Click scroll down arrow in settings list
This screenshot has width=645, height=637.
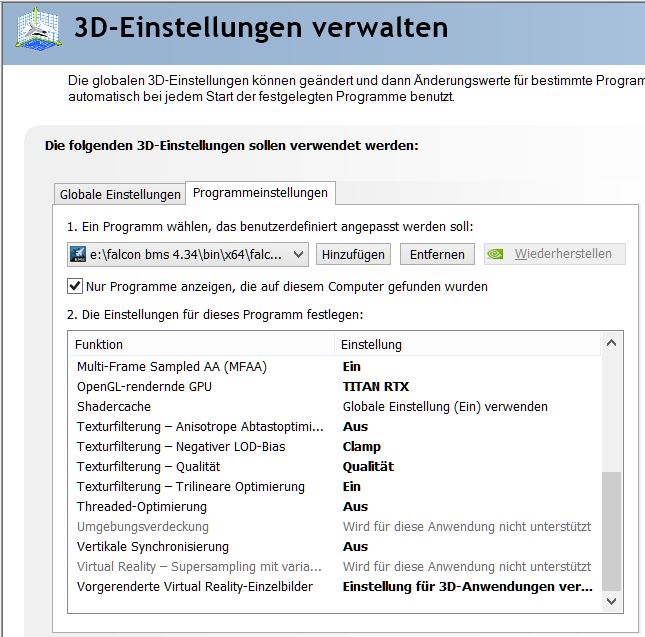(611, 601)
